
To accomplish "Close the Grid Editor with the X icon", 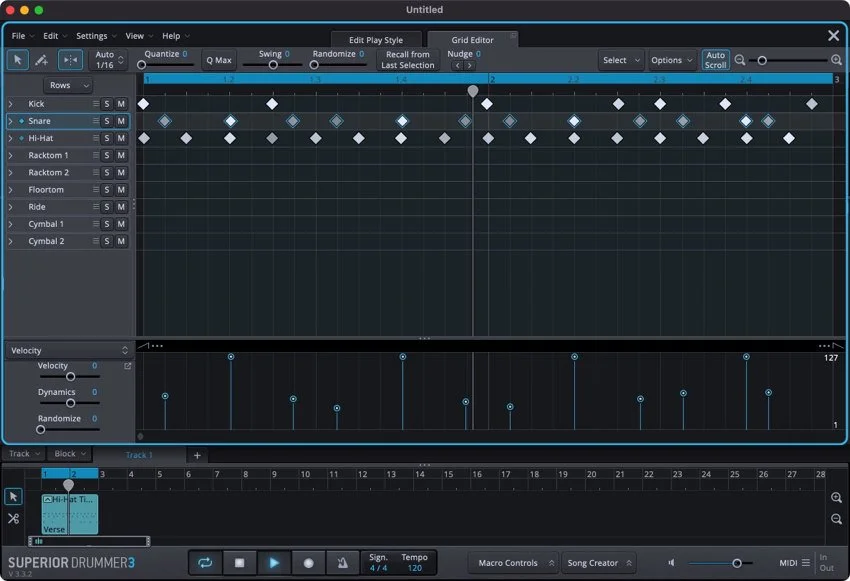I will click(833, 36).
